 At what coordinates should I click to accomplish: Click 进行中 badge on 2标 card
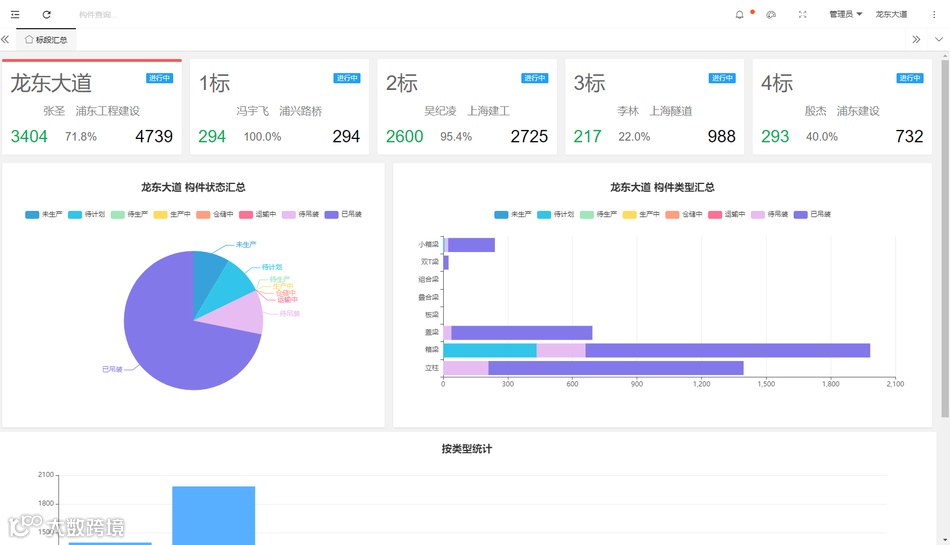[535, 78]
